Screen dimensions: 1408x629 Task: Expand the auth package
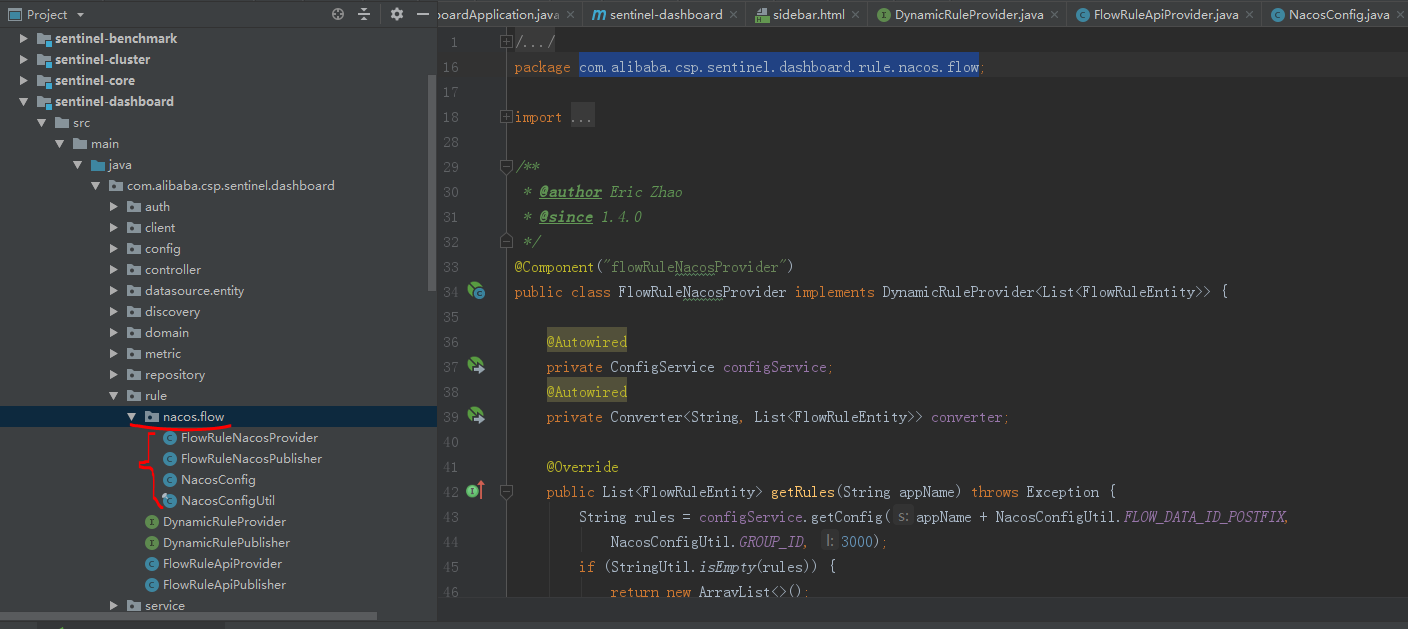pos(114,206)
